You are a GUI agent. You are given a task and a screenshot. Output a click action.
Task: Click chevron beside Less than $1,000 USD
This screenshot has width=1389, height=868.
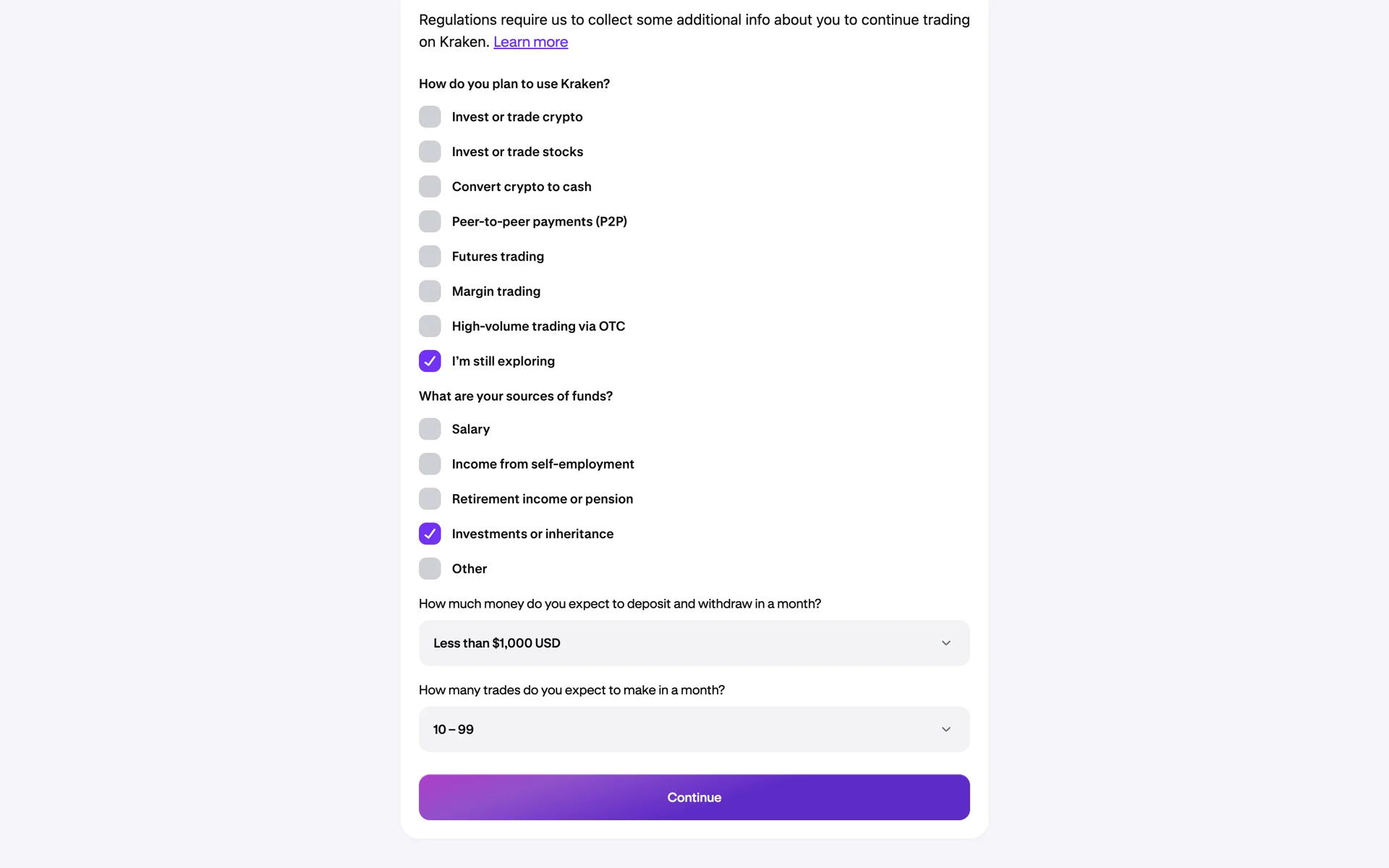coord(946,643)
